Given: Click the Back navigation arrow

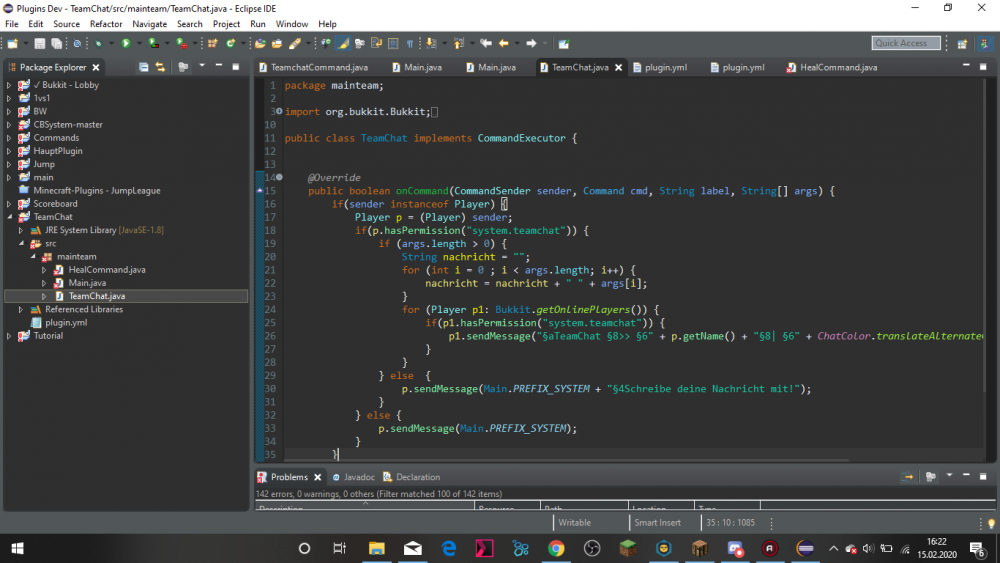Looking at the screenshot, I should (x=504, y=43).
